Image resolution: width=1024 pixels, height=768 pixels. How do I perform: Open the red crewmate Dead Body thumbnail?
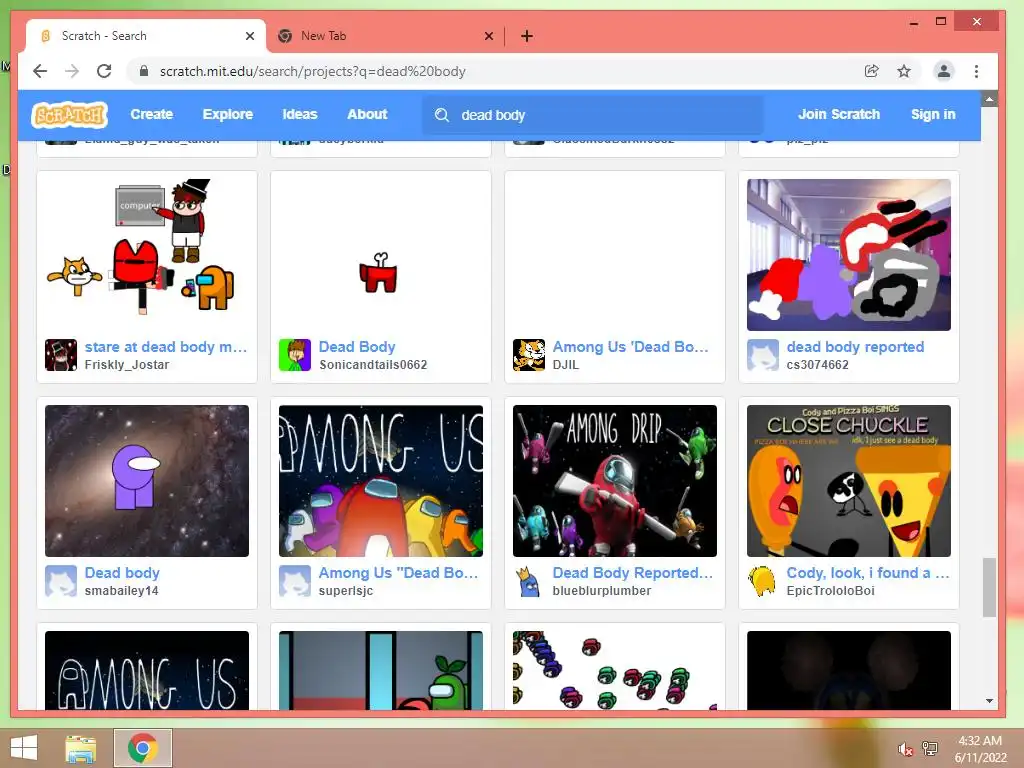click(381, 255)
